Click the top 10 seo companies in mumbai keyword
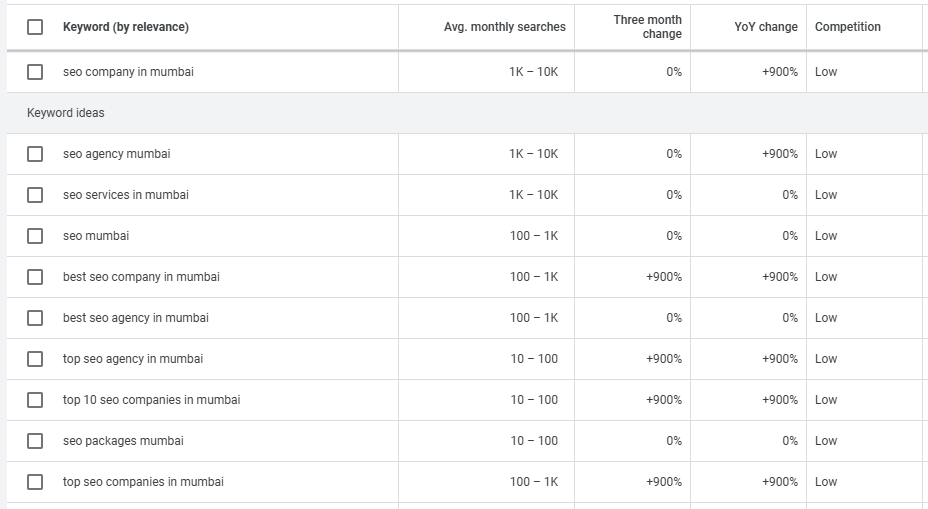The image size is (928, 509). pyautogui.click(x=151, y=400)
